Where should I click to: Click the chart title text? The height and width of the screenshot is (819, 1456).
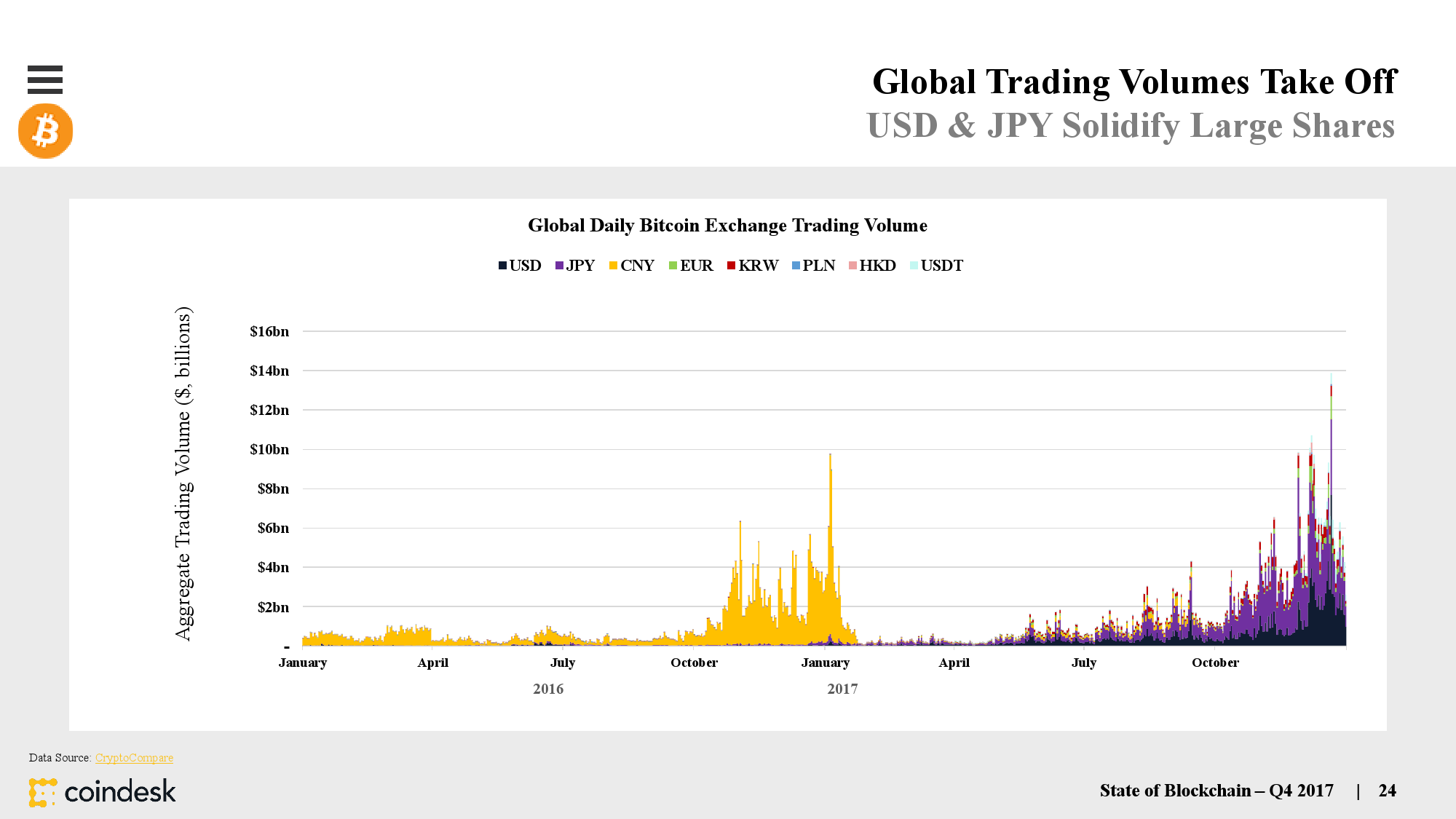coord(727,226)
